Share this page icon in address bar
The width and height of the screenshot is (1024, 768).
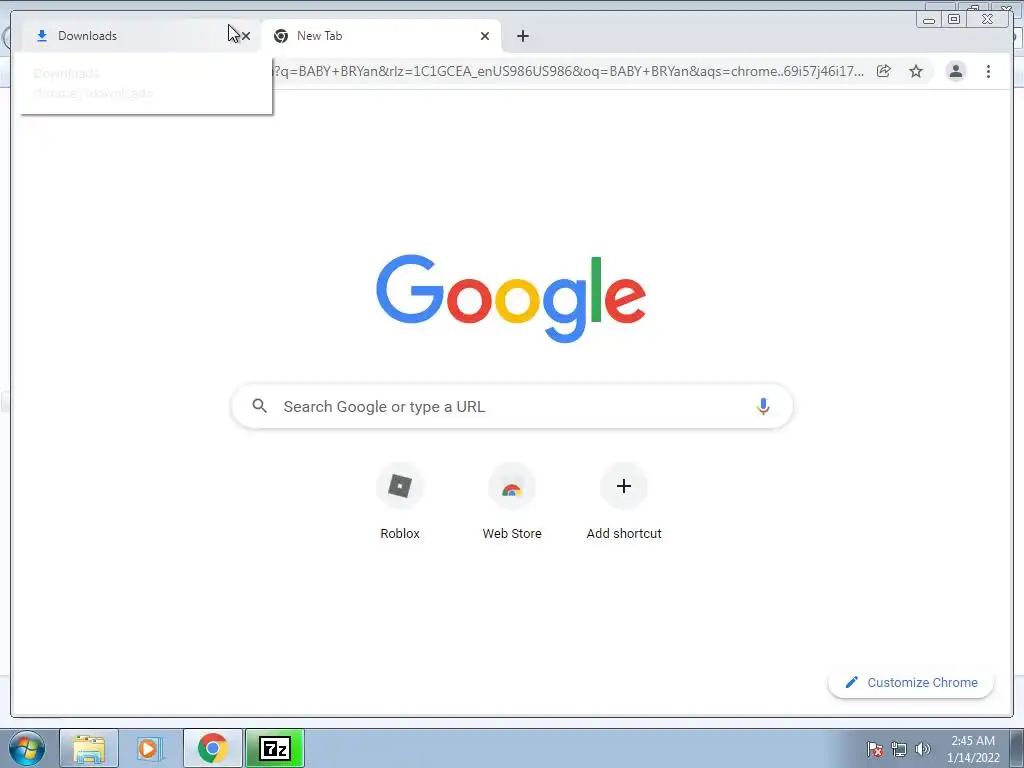(x=884, y=71)
